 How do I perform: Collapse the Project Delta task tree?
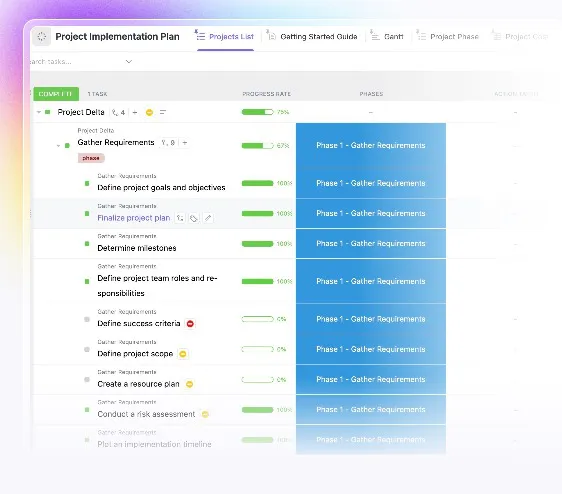(39, 112)
